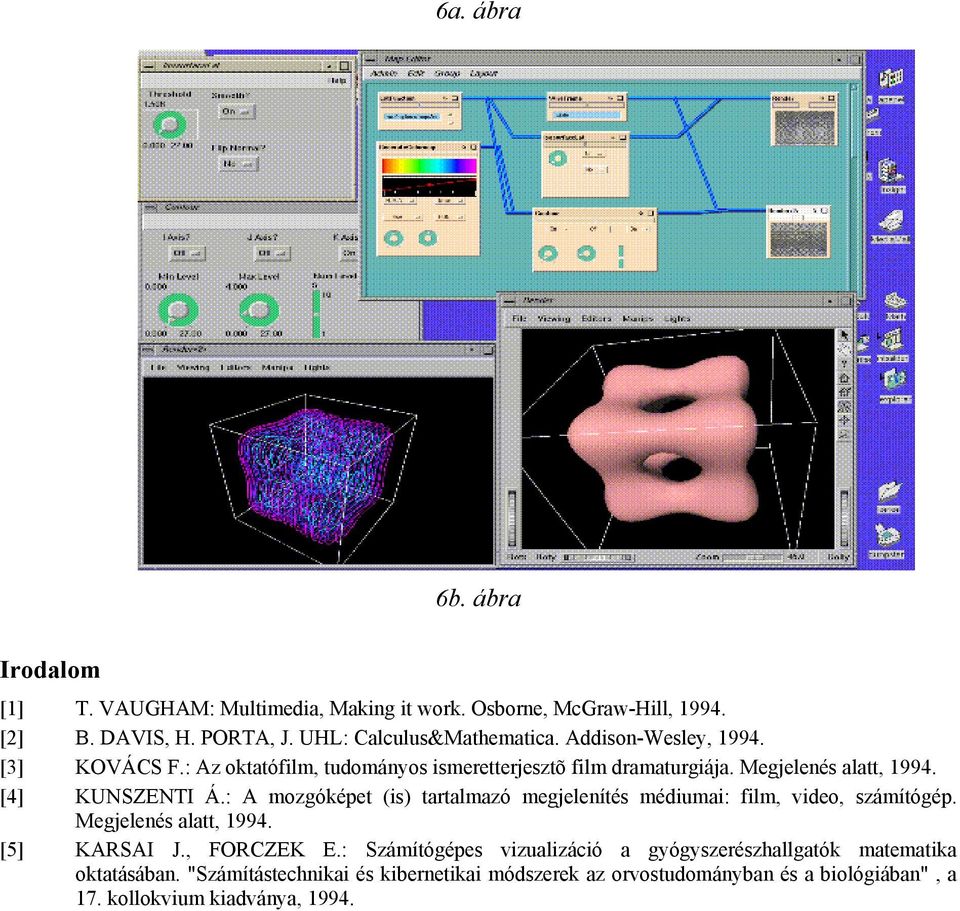
Task: Click the Set Home icon below the house icon
Action: 844,392
